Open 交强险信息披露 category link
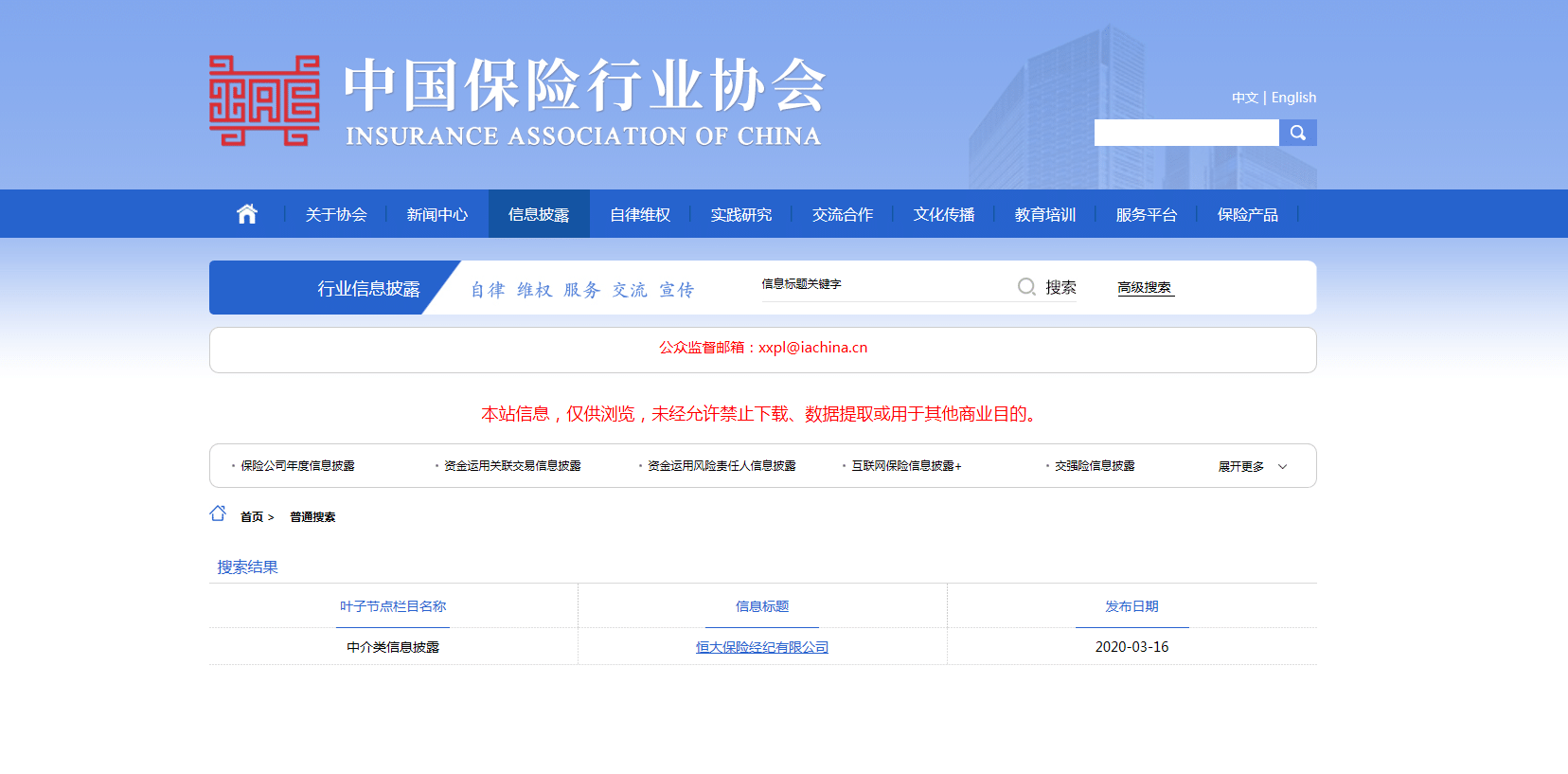 (1095, 466)
